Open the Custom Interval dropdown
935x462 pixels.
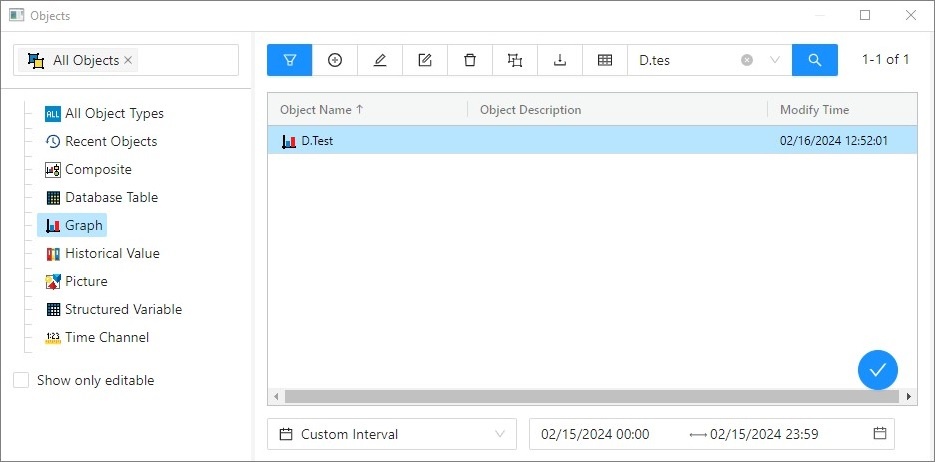[x=391, y=434]
